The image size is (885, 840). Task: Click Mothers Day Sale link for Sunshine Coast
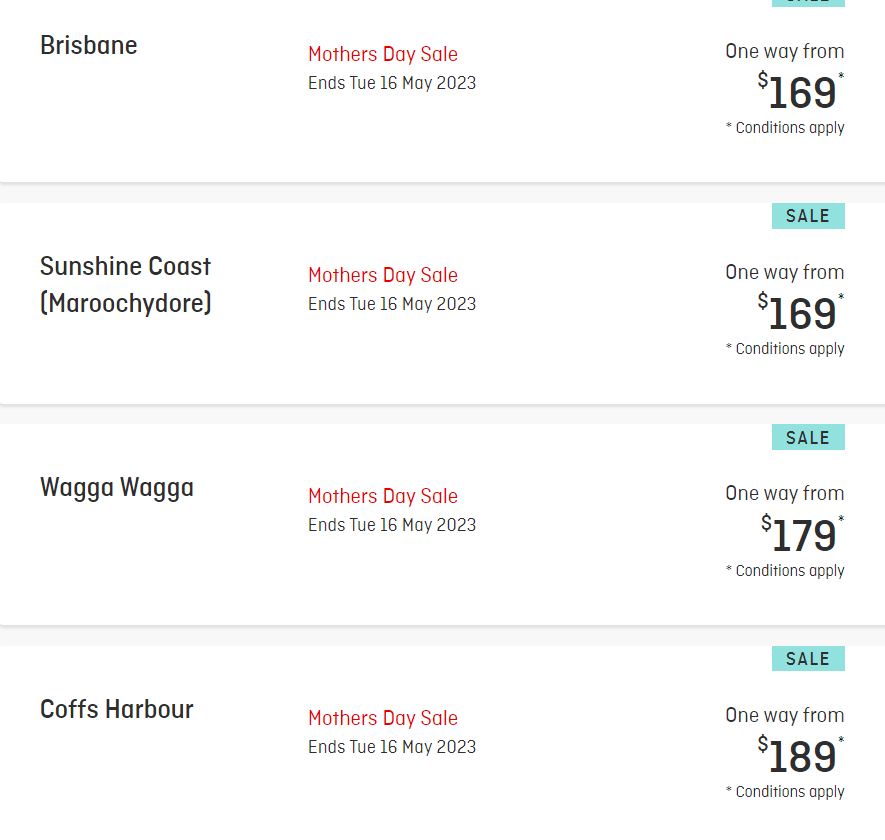(x=383, y=275)
